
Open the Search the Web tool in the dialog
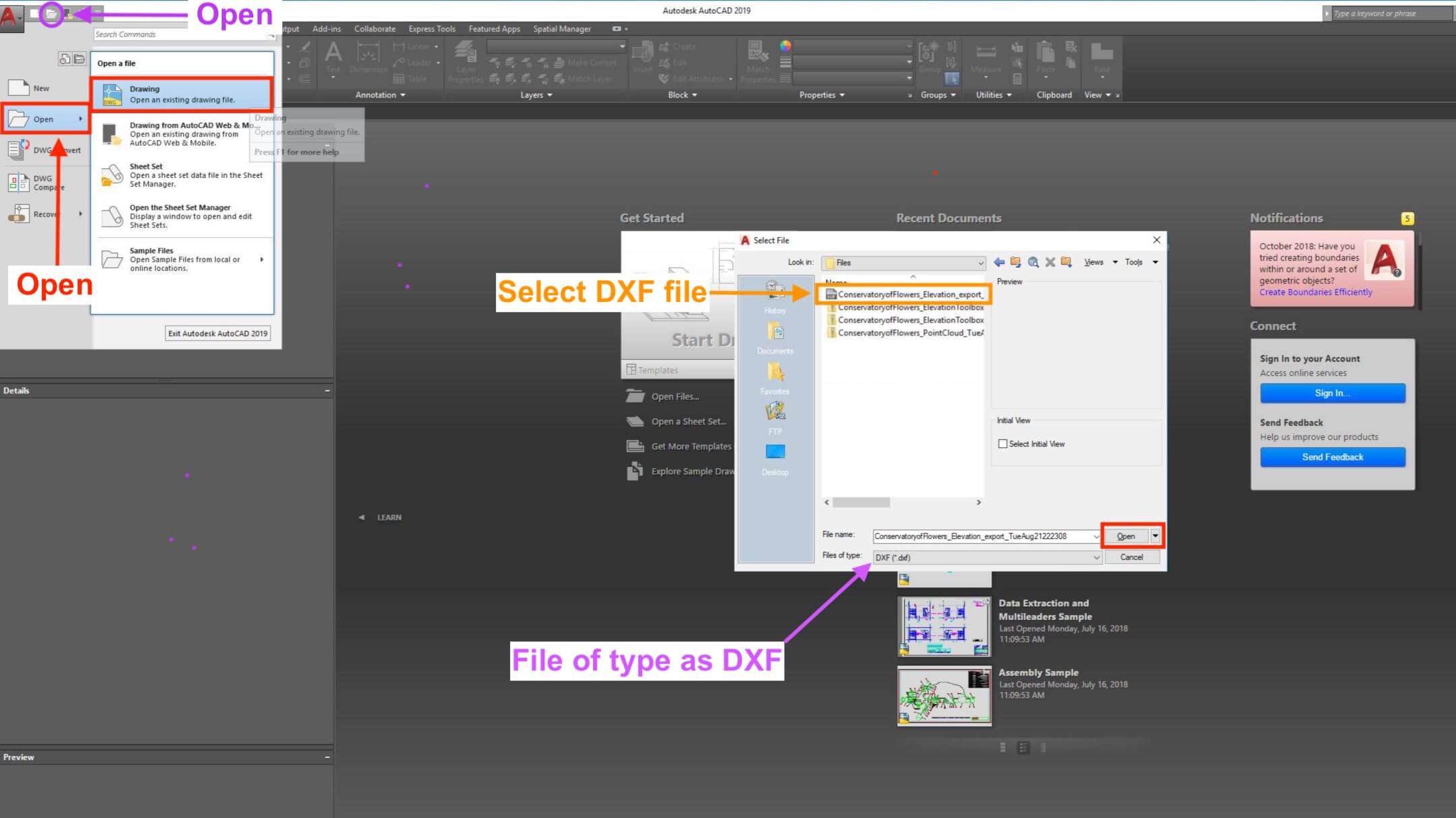[x=1034, y=262]
